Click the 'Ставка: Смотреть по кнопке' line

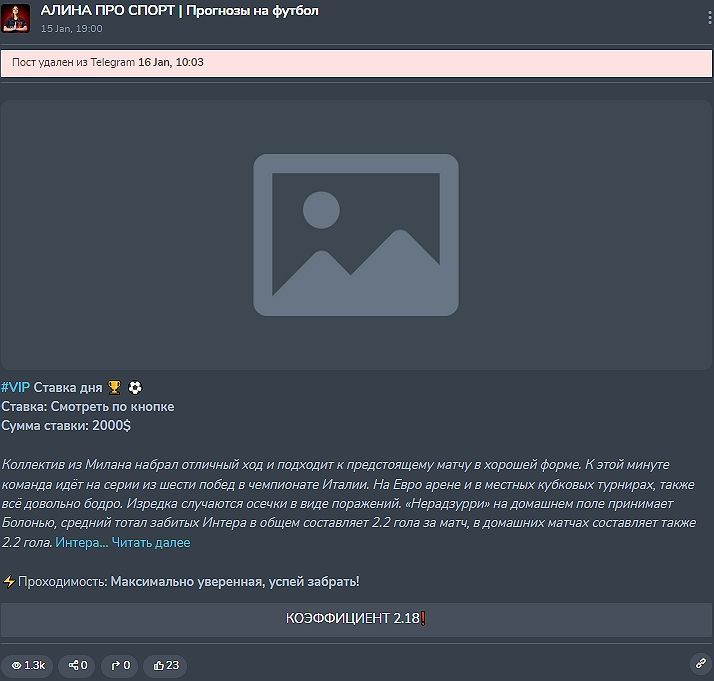click(88, 406)
